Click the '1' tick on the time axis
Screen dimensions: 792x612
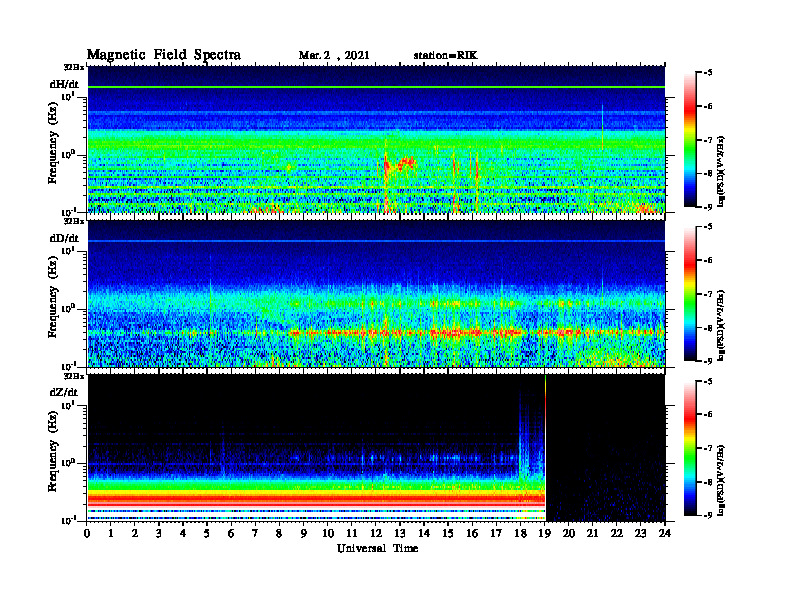111,534
